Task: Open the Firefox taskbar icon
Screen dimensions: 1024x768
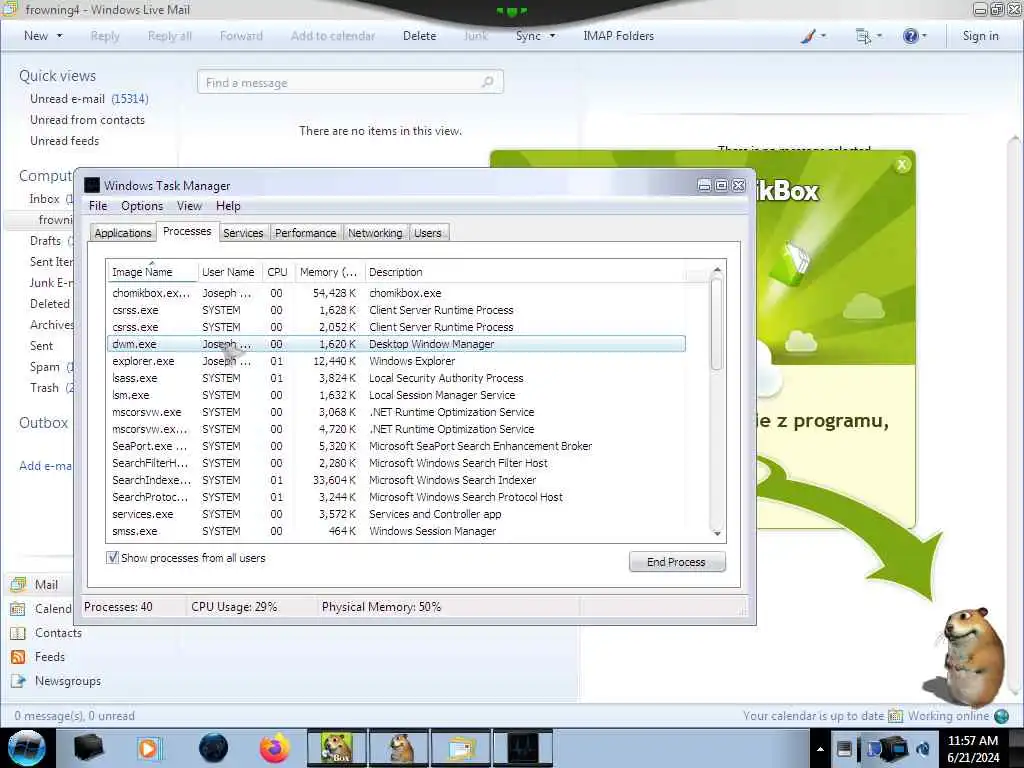Action: 275,748
